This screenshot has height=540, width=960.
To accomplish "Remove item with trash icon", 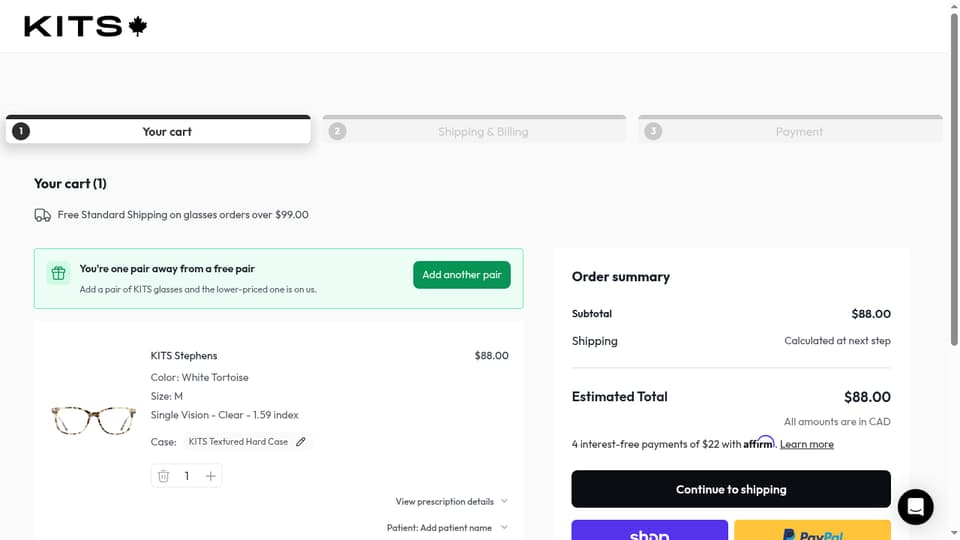I will (x=163, y=476).
